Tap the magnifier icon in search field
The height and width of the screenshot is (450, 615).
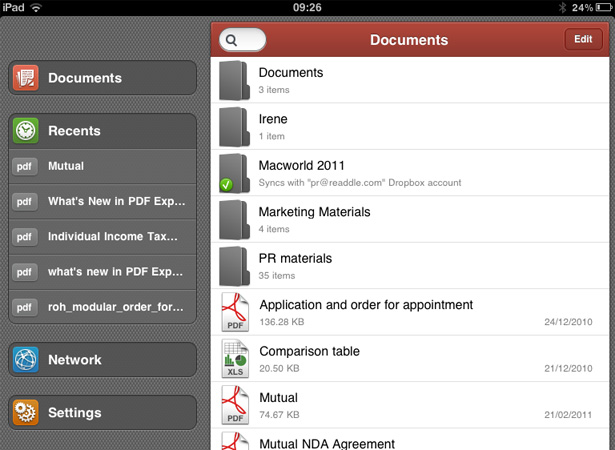click(x=231, y=40)
